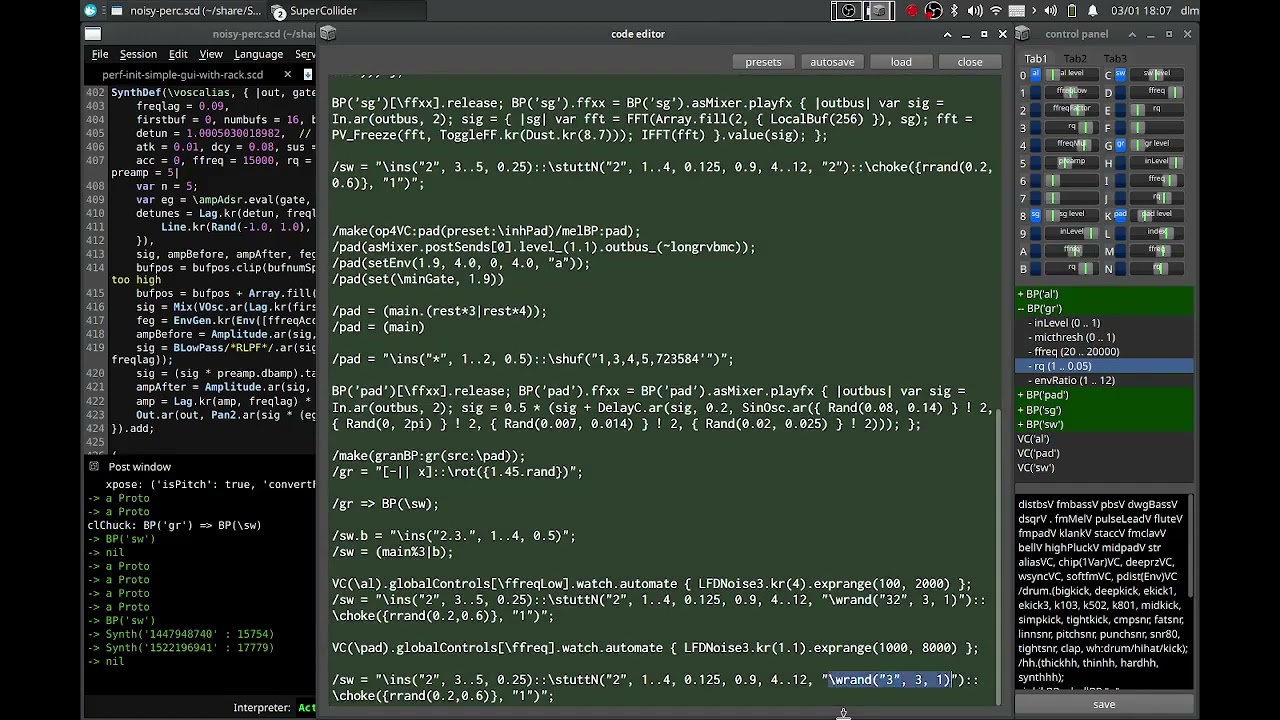Adjust the 'al level' slider
This screenshot has width=1280, height=720.
click(1074, 74)
